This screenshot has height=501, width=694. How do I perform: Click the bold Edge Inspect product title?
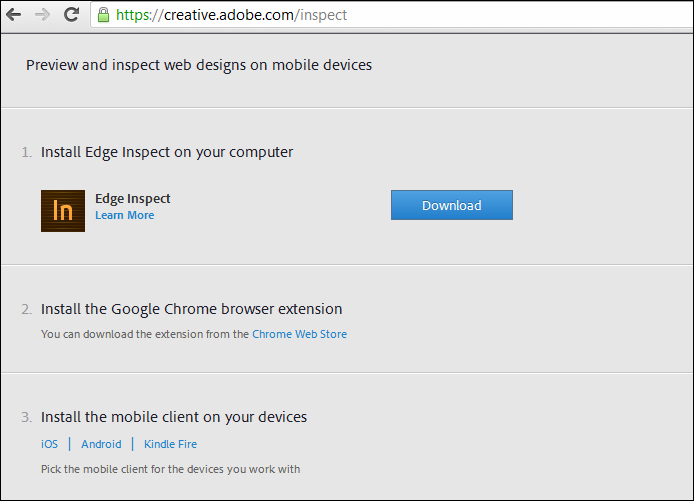[133, 199]
